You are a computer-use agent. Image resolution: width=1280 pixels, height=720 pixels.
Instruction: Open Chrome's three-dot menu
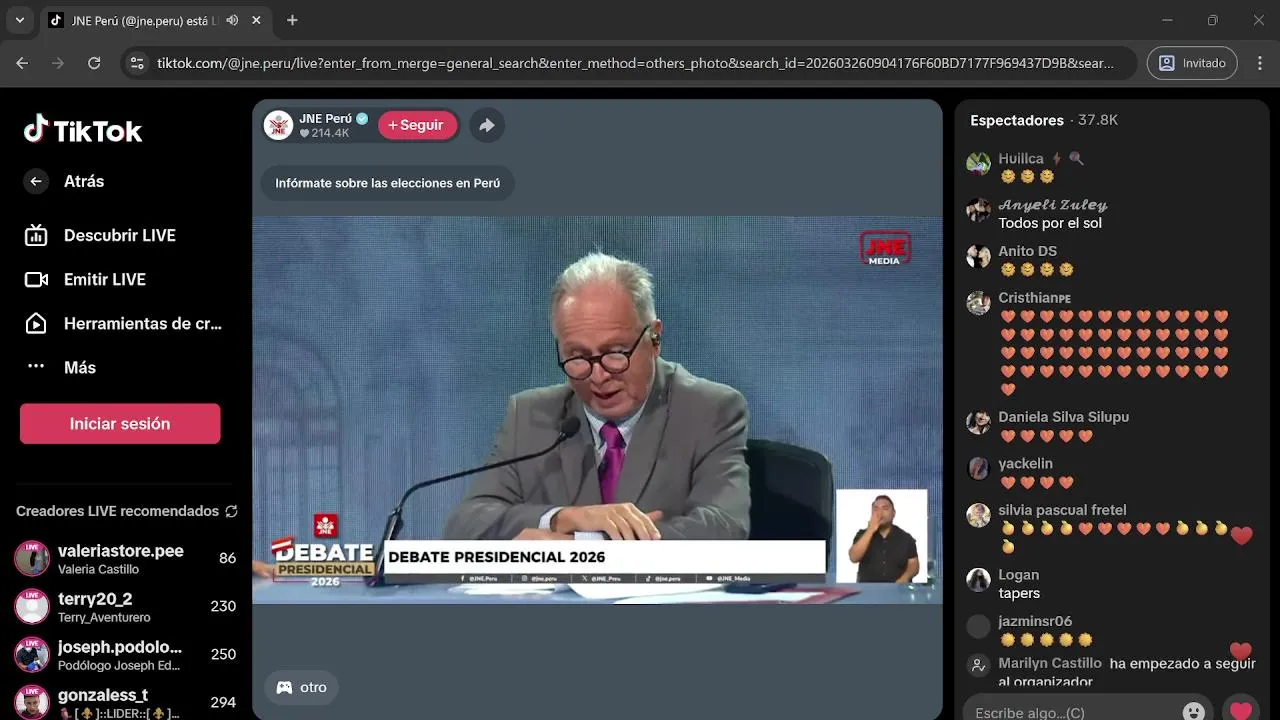(x=1258, y=63)
